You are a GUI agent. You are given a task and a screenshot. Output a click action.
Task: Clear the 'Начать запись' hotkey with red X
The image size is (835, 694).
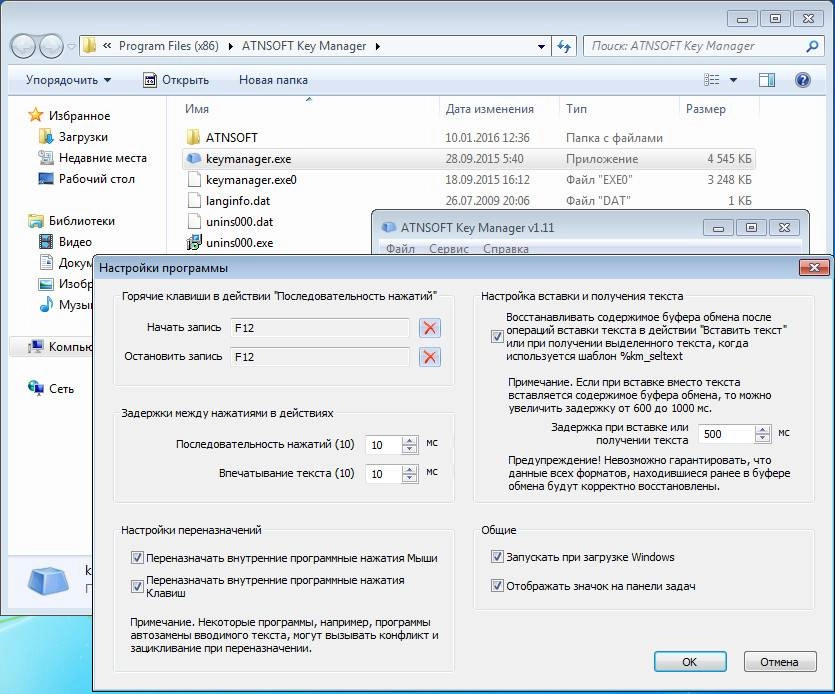pyautogui.click(x=430, y=328)
